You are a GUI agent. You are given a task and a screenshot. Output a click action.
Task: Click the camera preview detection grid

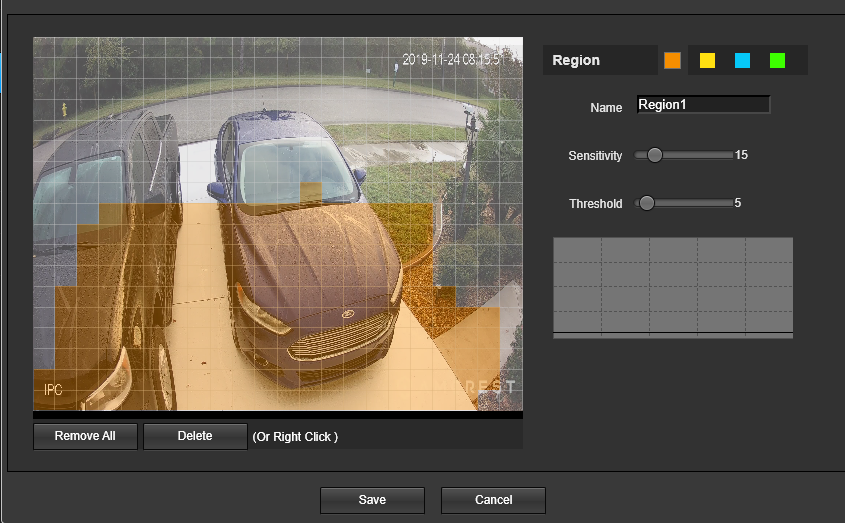click(x=278, y=224)
